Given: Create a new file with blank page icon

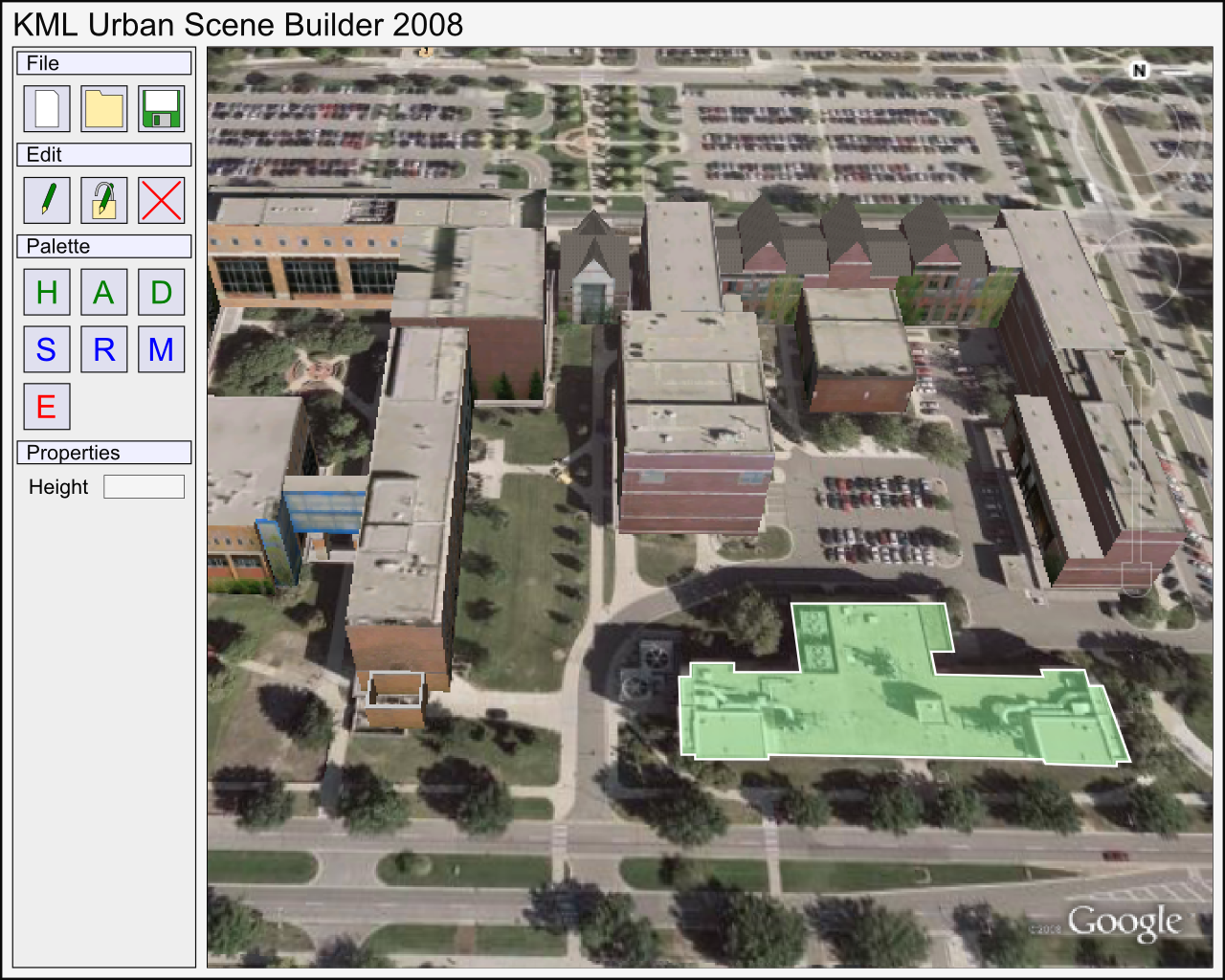Looking at the screenshot, I should pos(47,109).
